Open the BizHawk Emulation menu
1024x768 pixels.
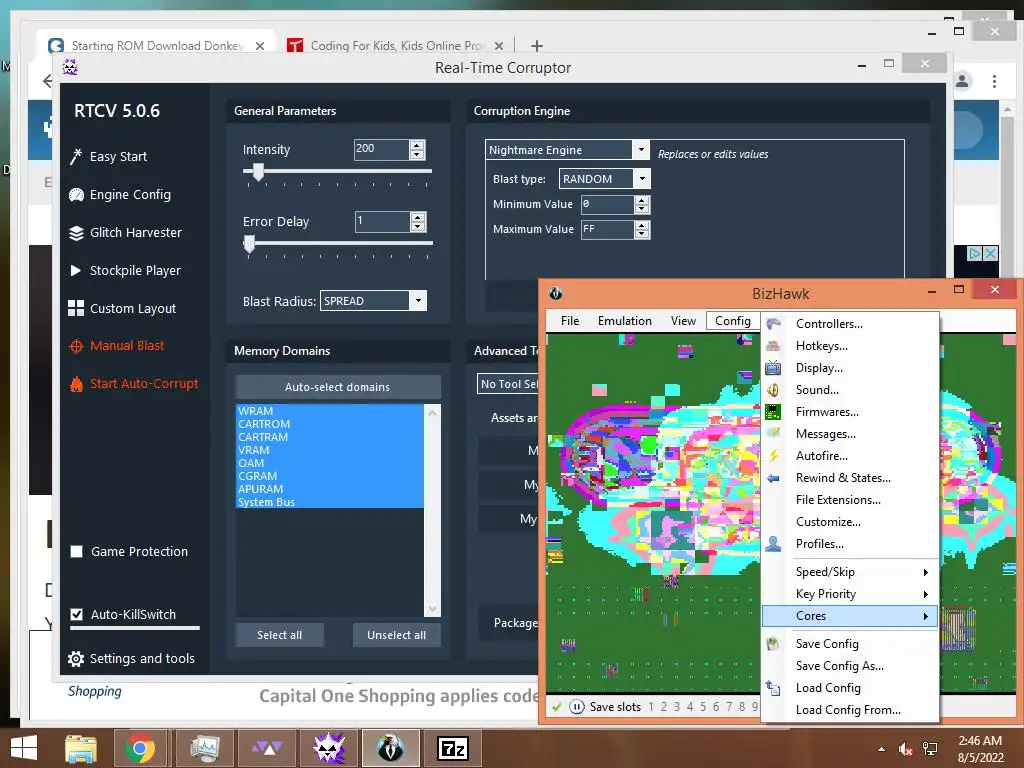(x=624, y=321)
